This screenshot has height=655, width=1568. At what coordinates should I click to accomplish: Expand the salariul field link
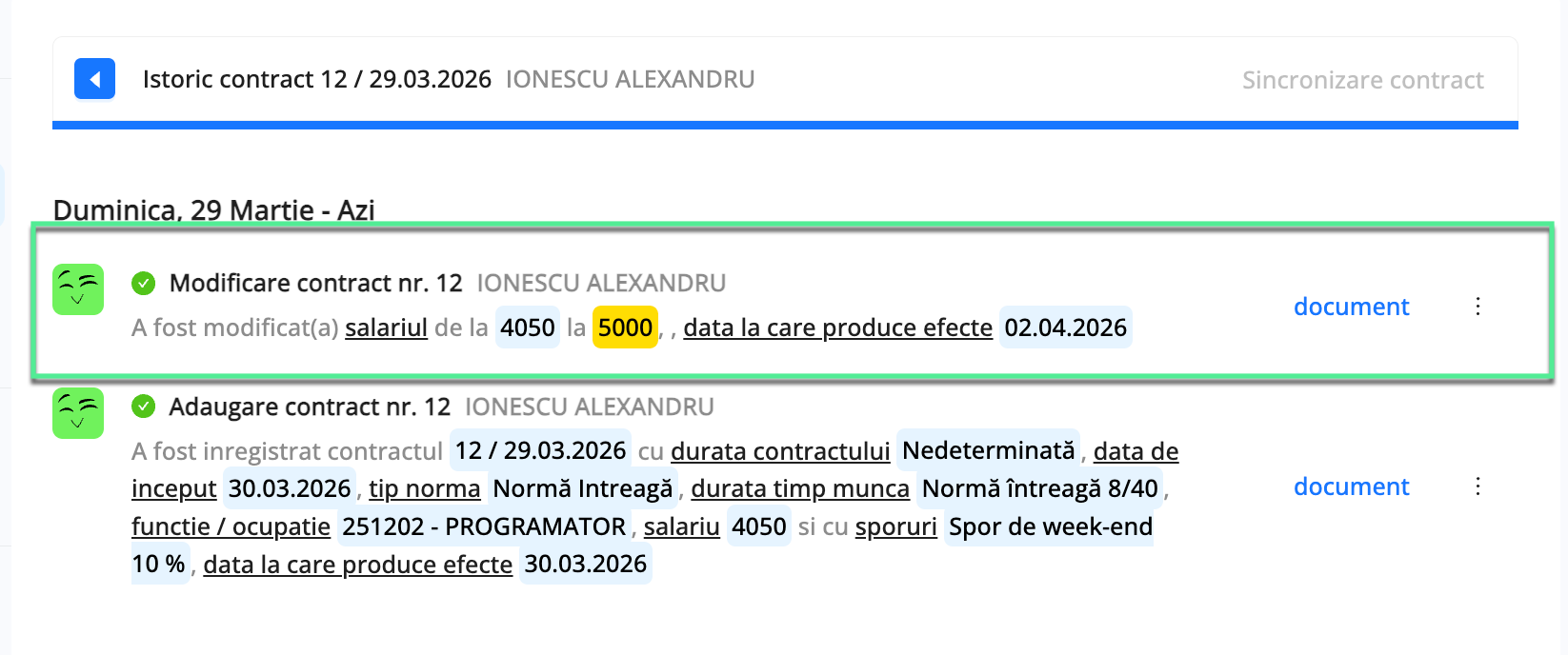(385, 327)
